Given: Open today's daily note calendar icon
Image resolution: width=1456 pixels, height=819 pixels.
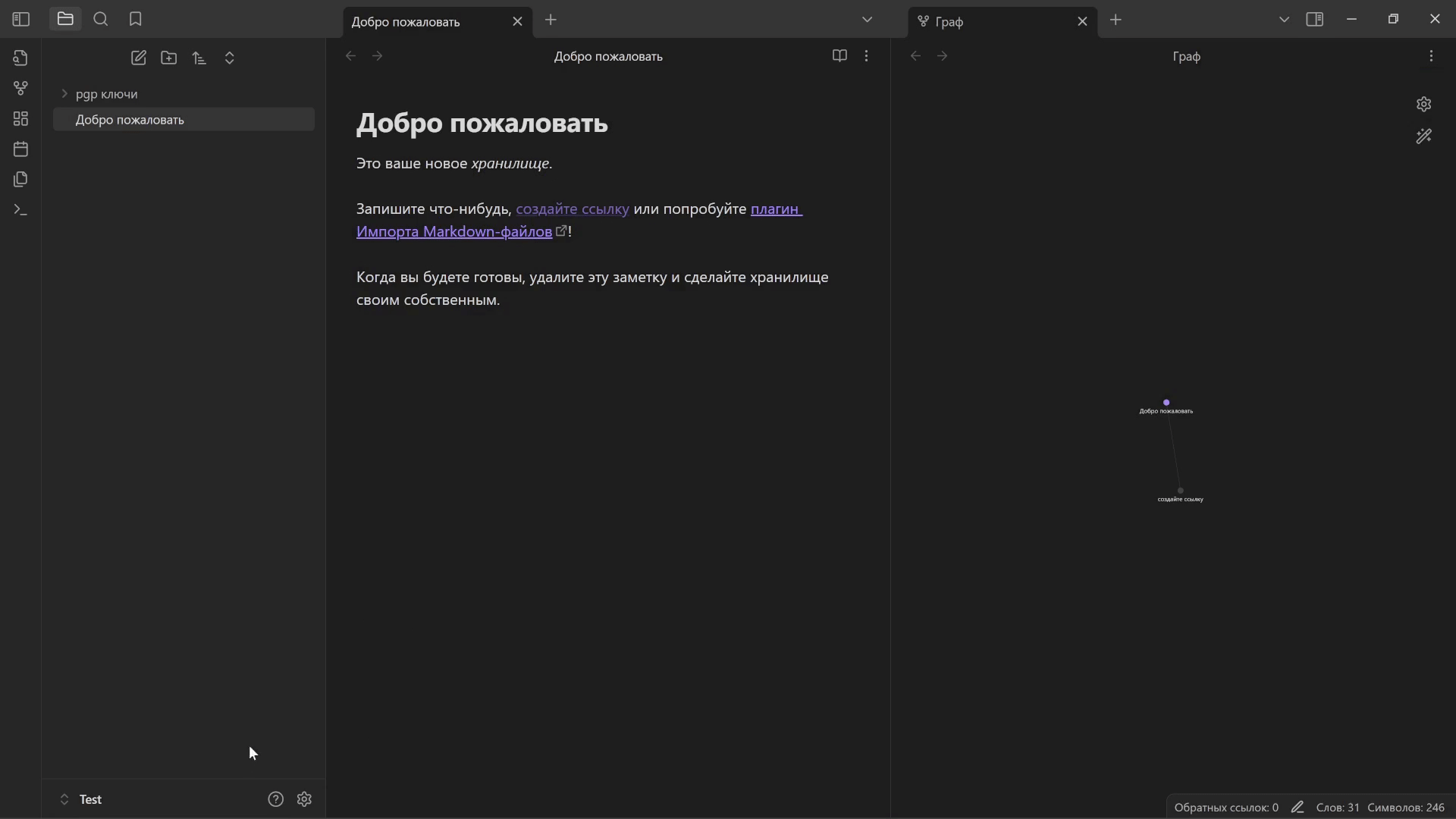Looking at the screenshot, I should (20, 149).
